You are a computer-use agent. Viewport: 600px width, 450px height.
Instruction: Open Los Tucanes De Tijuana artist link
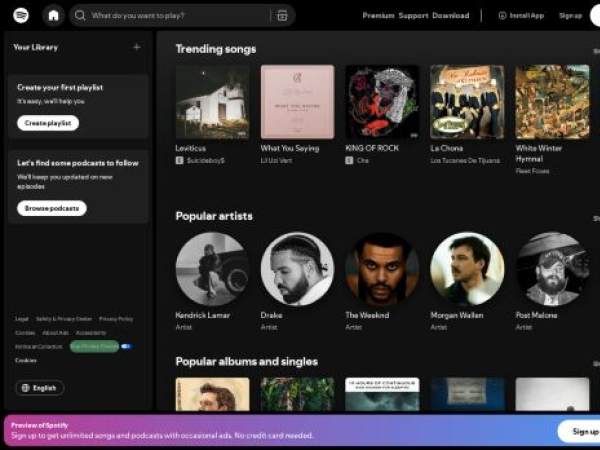click(465, 160)
